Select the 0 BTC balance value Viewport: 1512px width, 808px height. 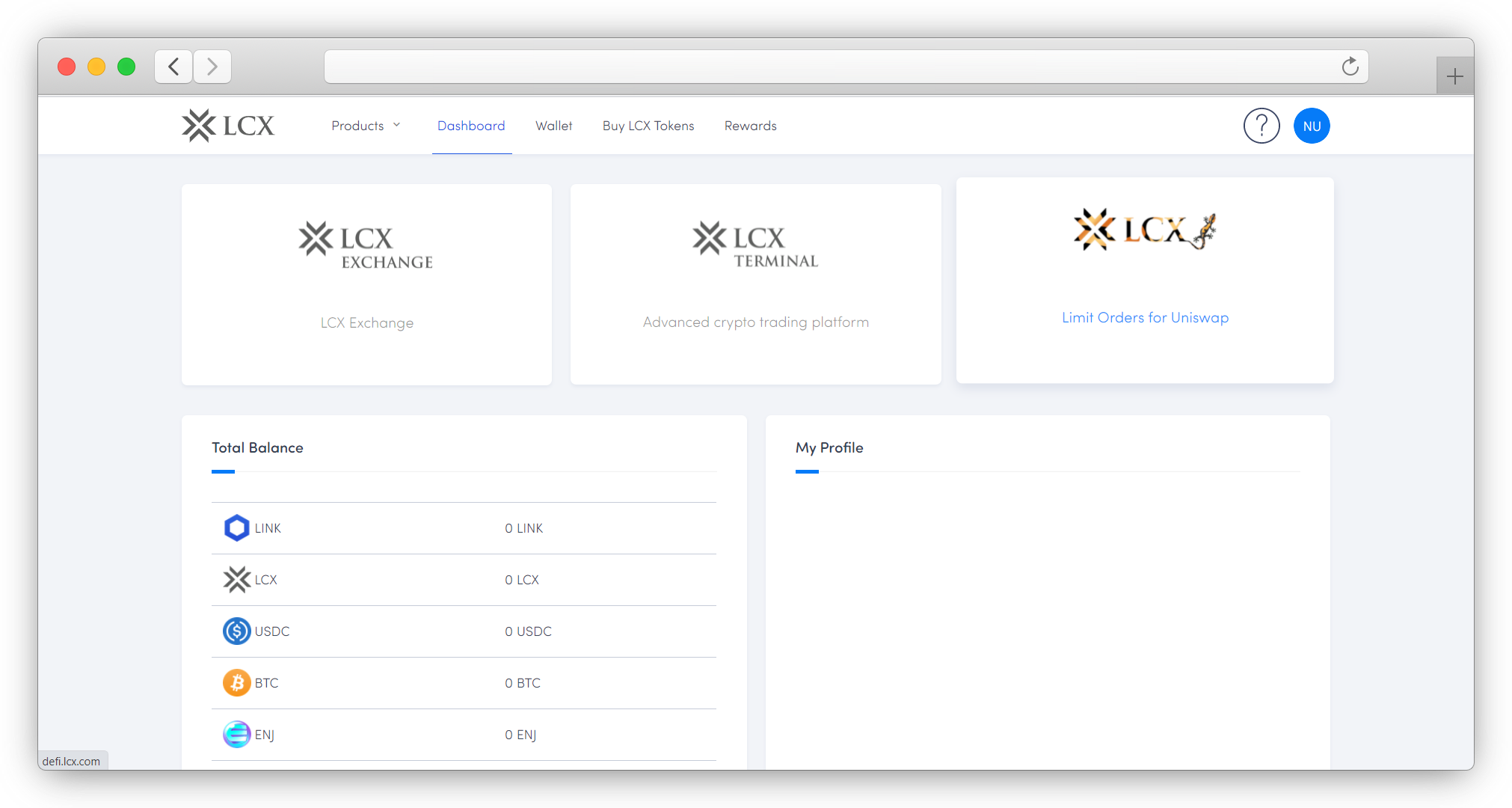[x=522, y=683]
